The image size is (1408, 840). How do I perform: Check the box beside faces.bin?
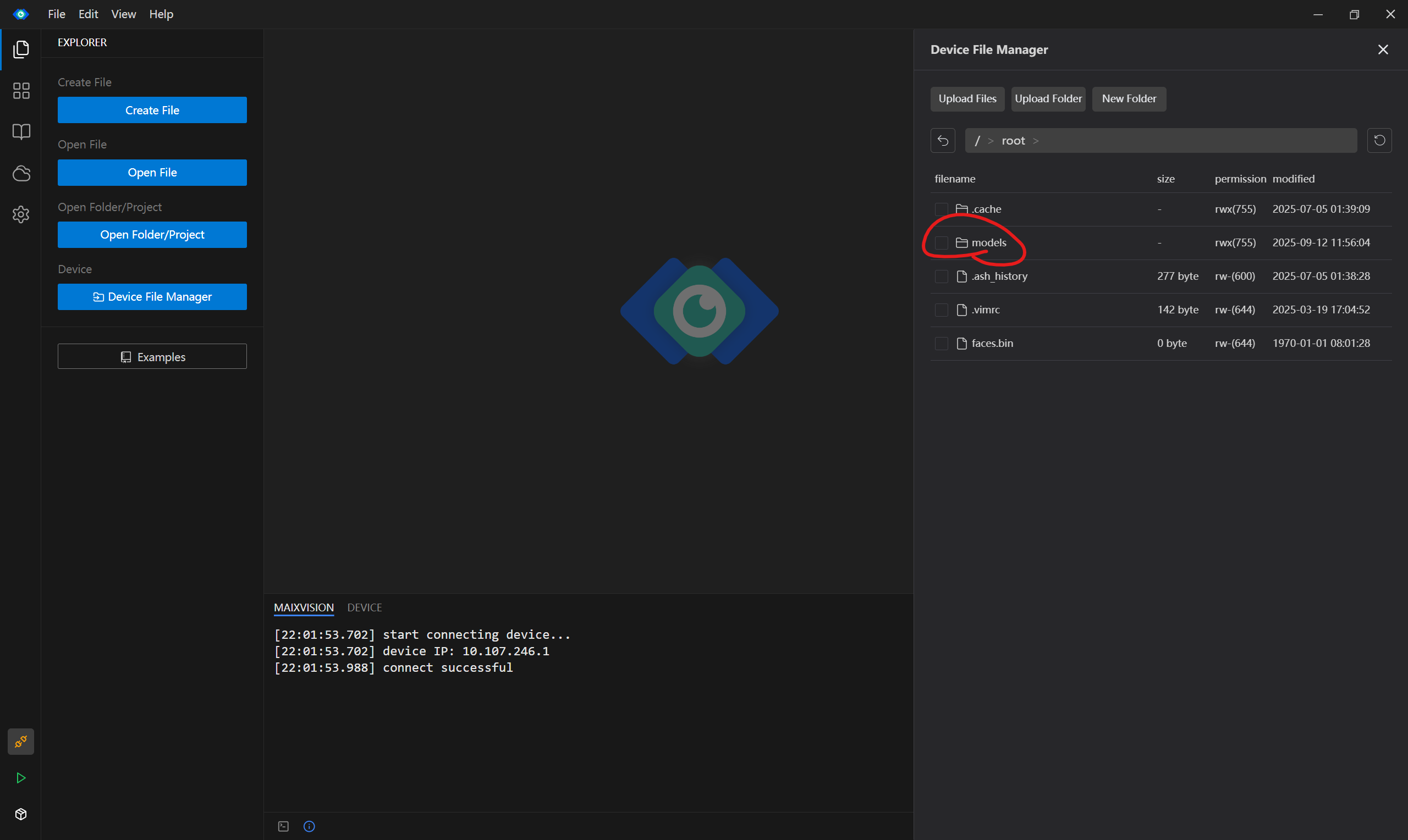941,344
